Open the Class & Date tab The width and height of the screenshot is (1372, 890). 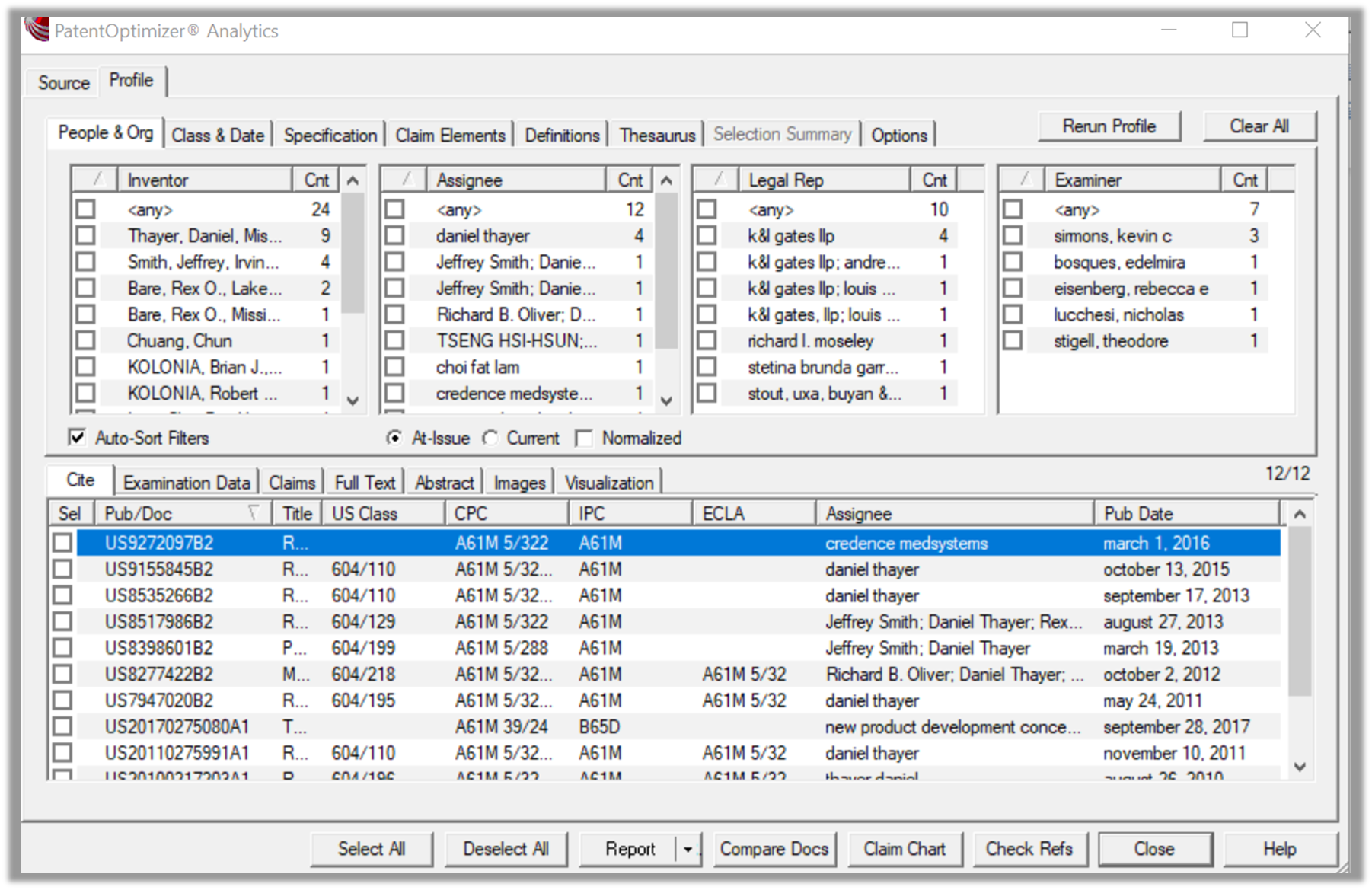click(218, 136)
